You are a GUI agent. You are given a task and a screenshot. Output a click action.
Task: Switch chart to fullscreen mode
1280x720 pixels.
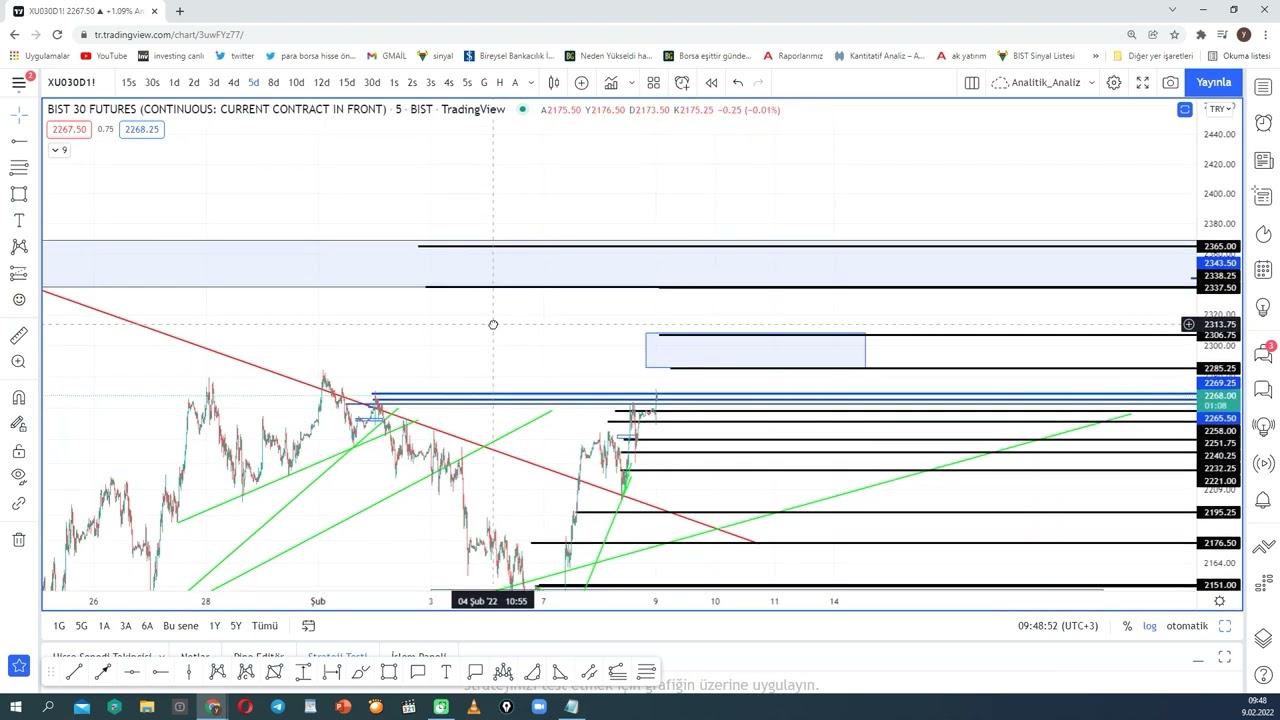click(1143, 82)
